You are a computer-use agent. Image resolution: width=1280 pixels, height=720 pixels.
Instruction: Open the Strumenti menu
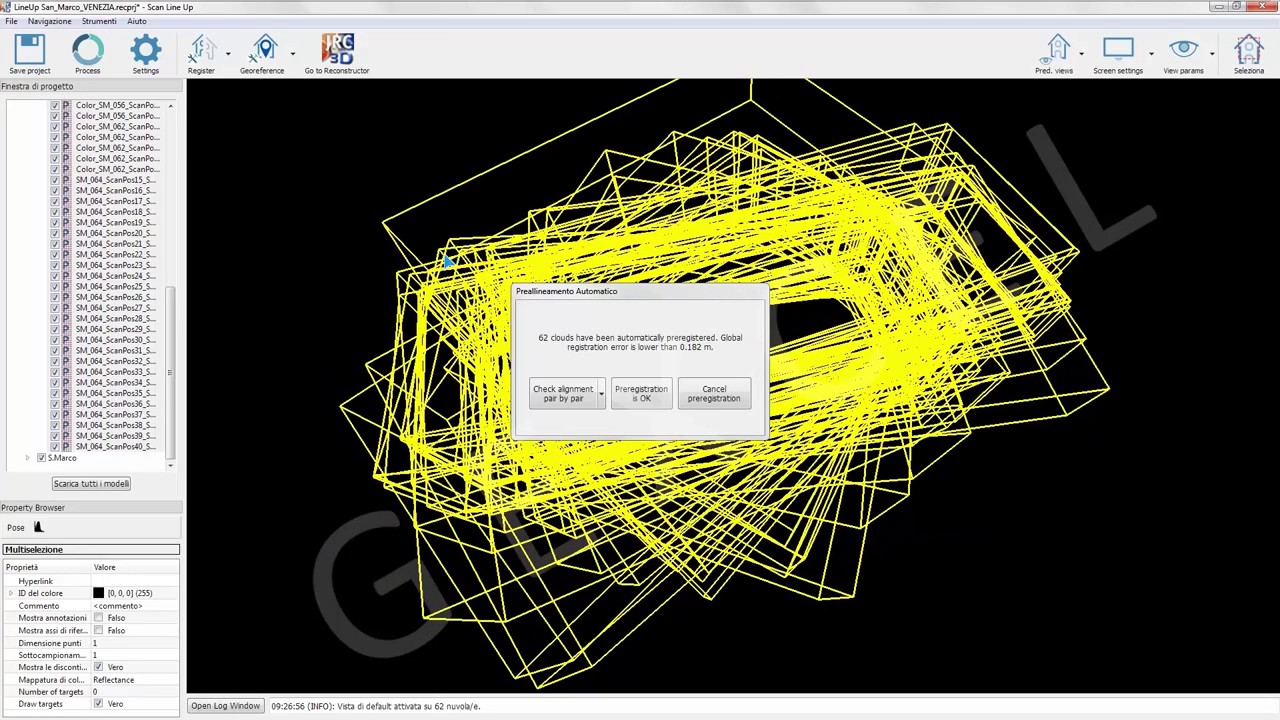click(99, 21)
